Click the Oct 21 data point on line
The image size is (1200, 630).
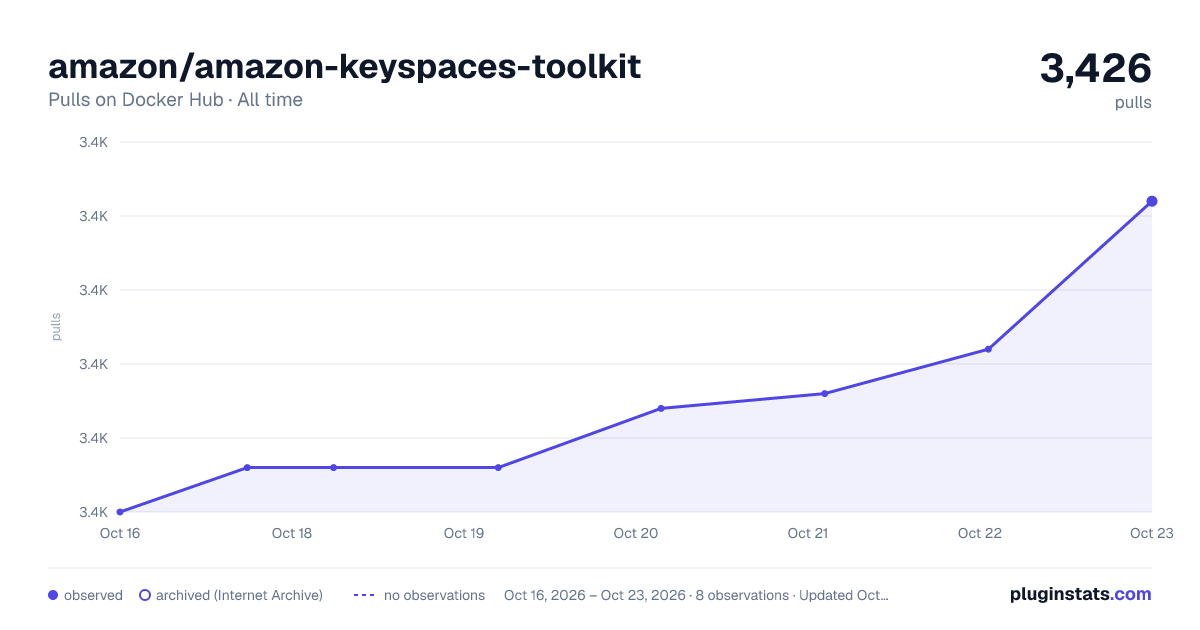click(x=825, y=393)
